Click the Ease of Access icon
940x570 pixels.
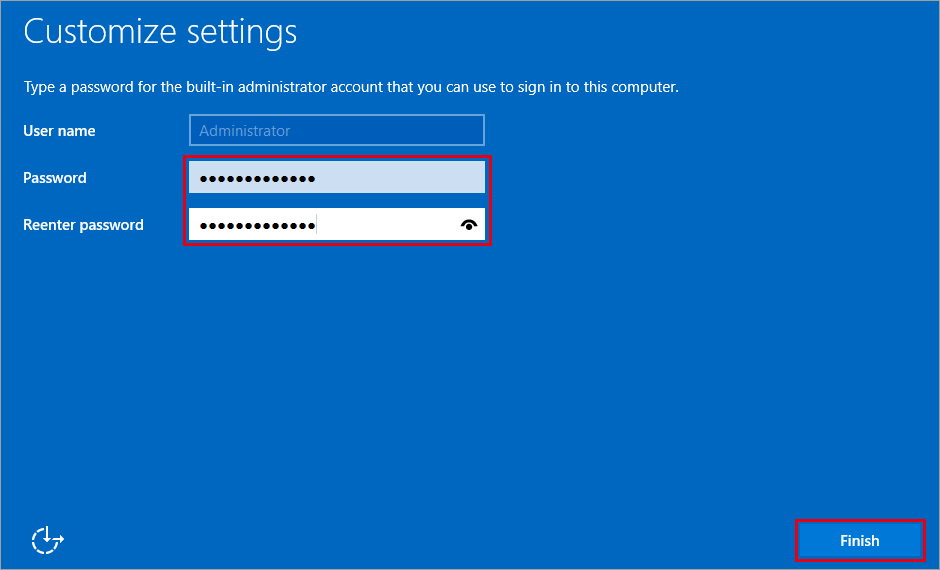[47, 540]
